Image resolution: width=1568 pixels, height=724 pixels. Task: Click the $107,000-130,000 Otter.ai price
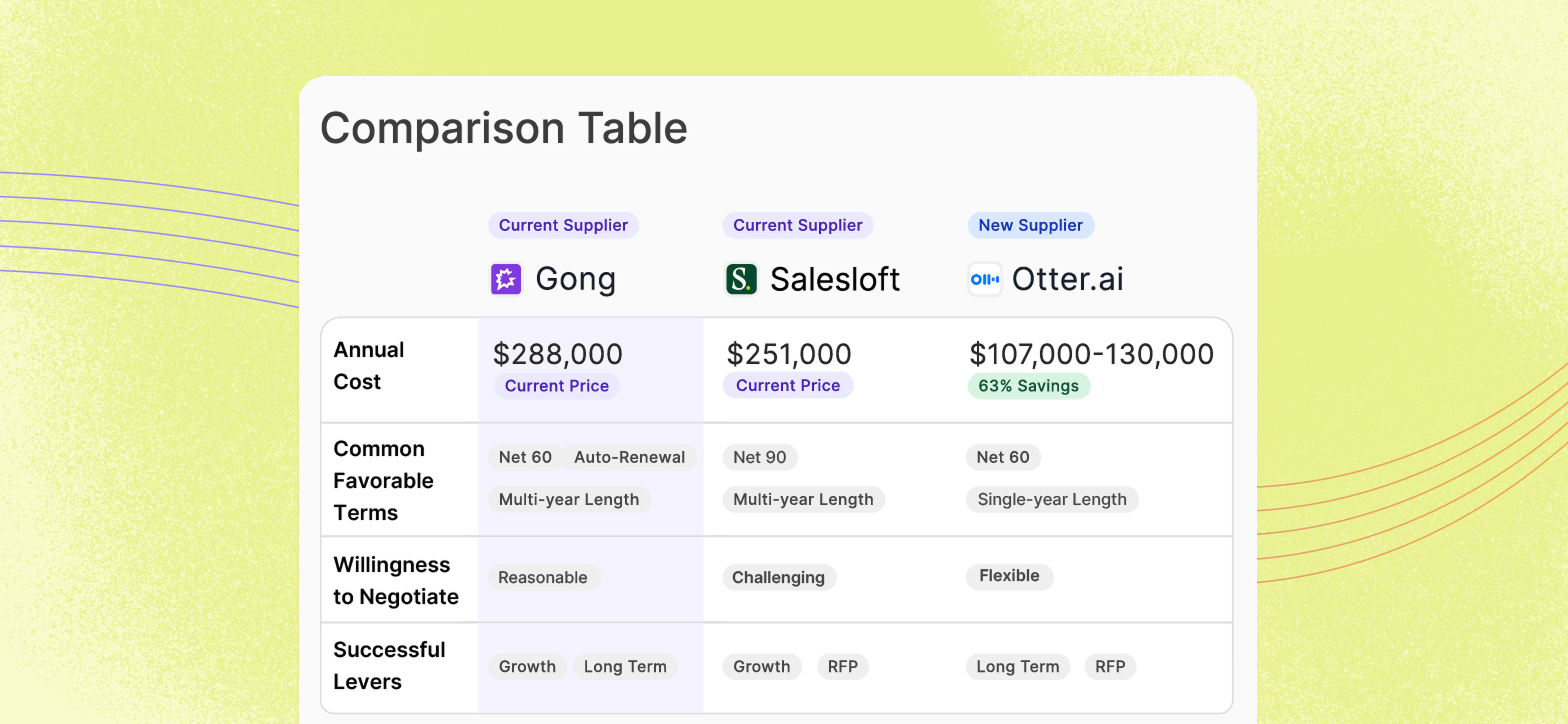pyautogui.click(x=1091, y=354)
